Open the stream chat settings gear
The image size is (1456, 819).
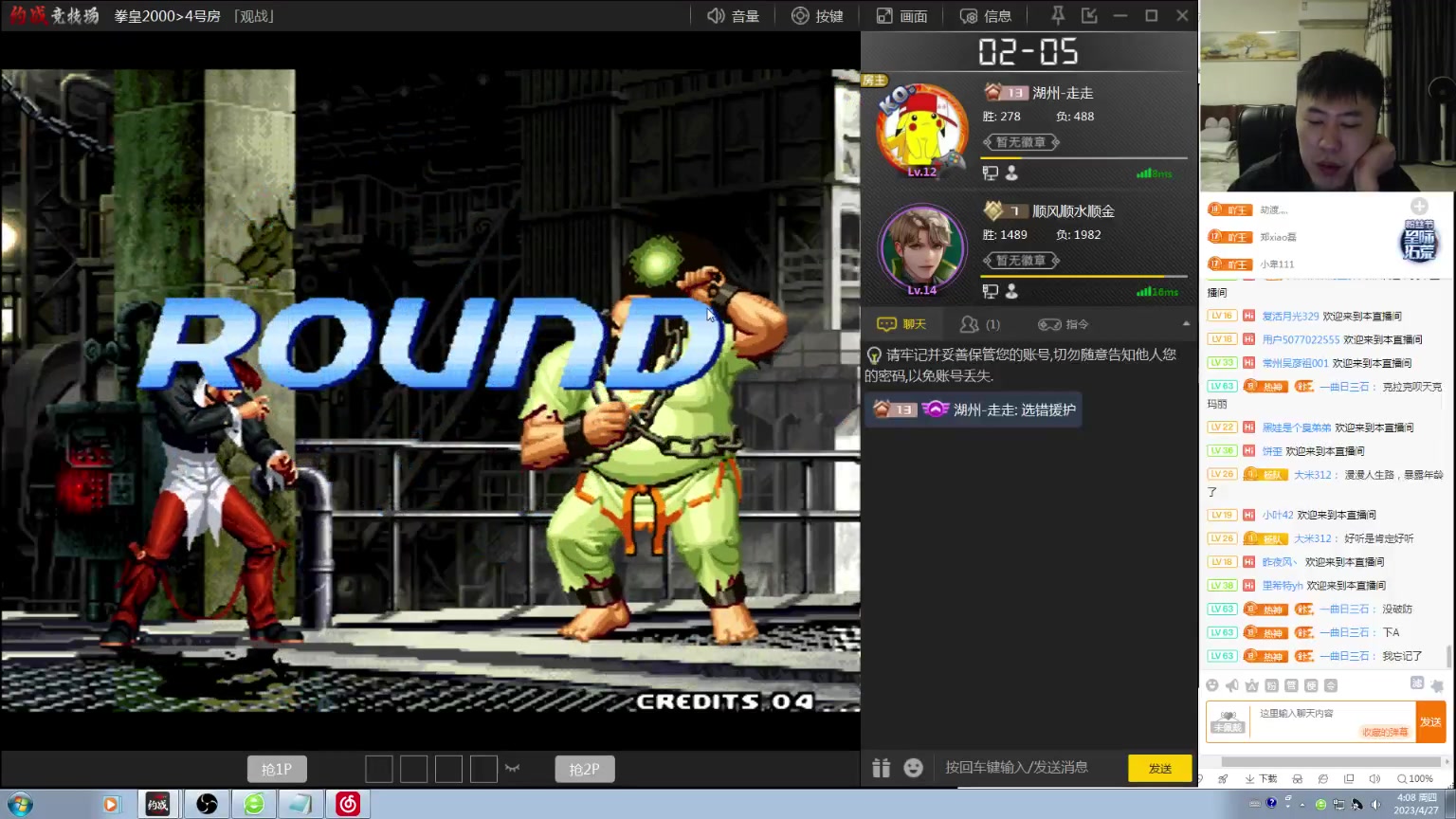click(1437, 685)
